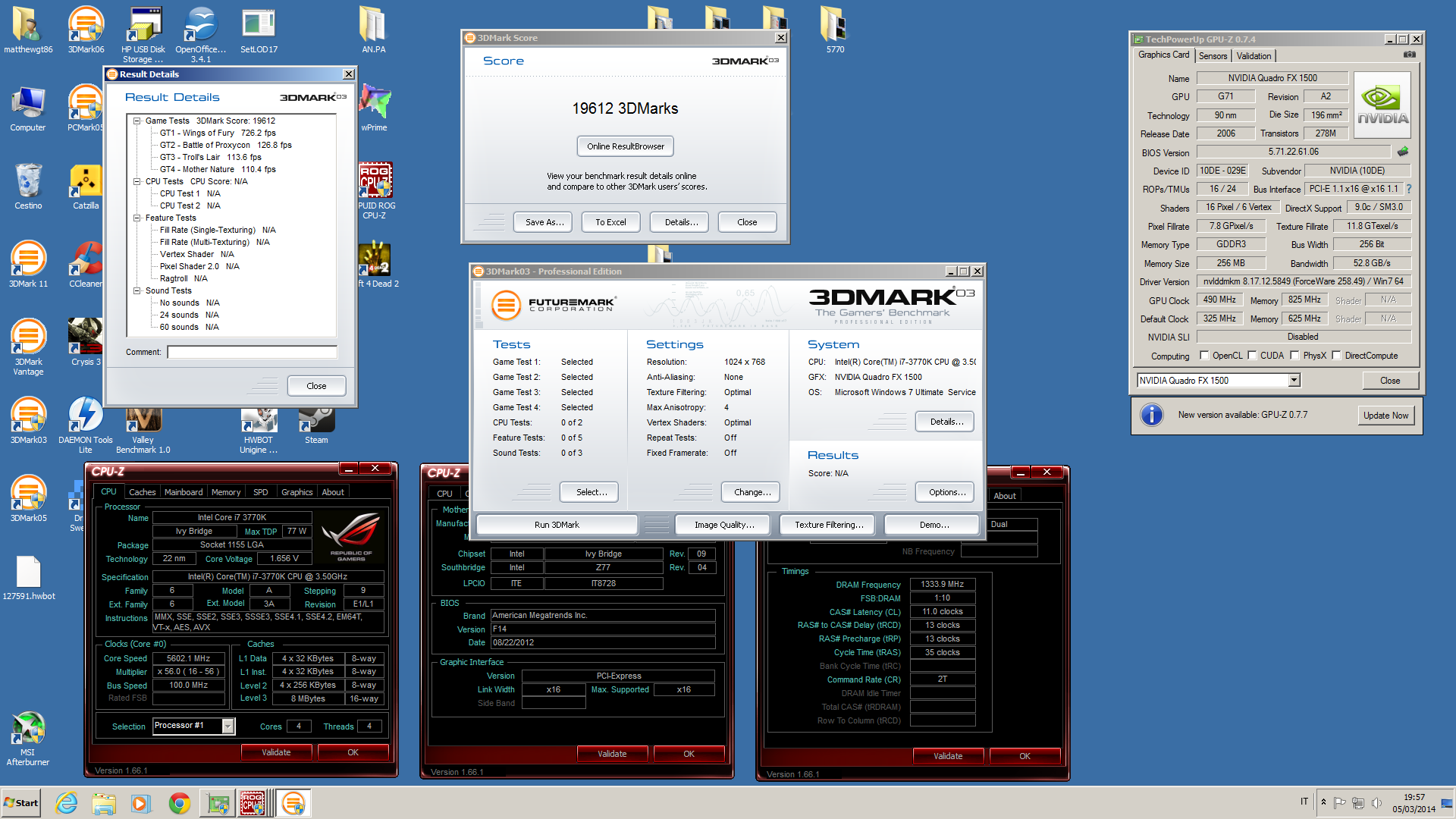The width and height of the screenshot is (1456, 819).
Task: Enable CUDA checkbox in GPU-Z
Action: (1252, 356)
